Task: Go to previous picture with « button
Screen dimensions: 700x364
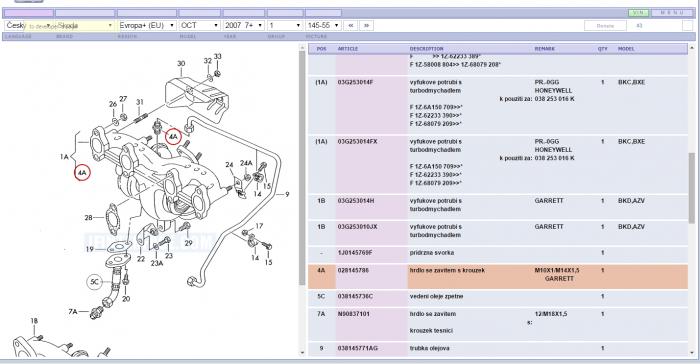Action: 351,25
